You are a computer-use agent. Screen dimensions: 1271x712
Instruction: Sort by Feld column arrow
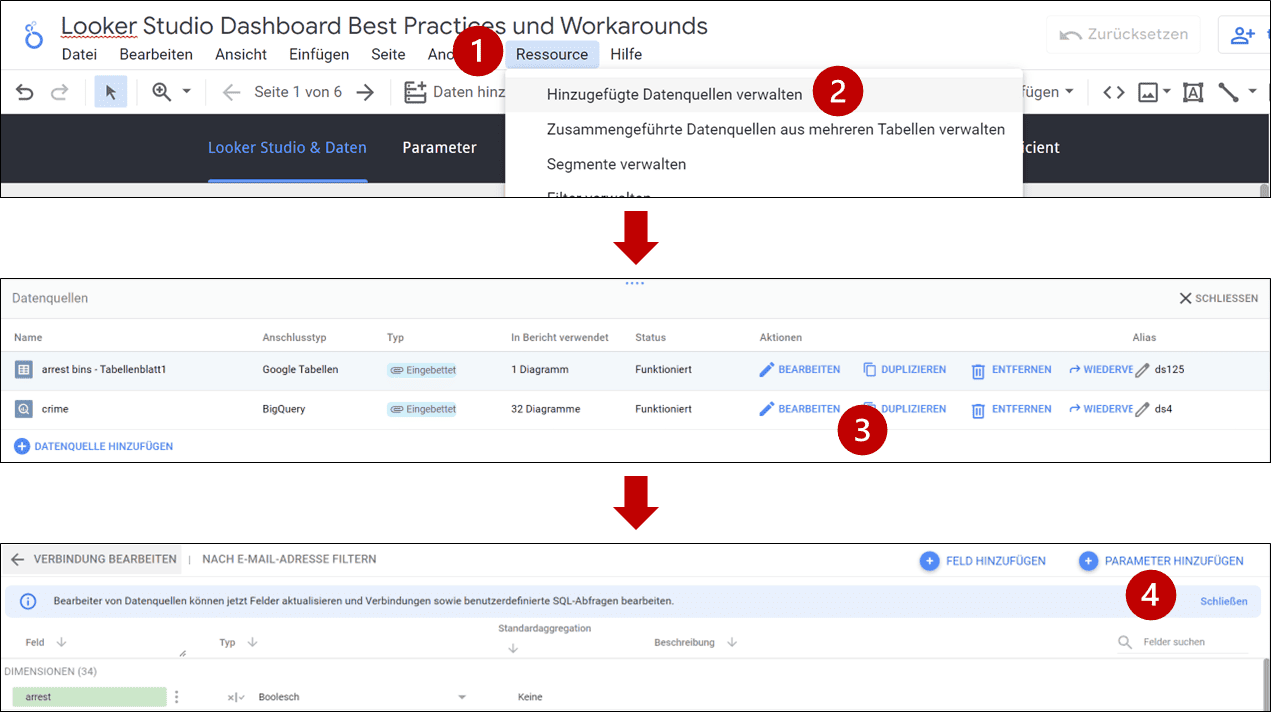61,642
